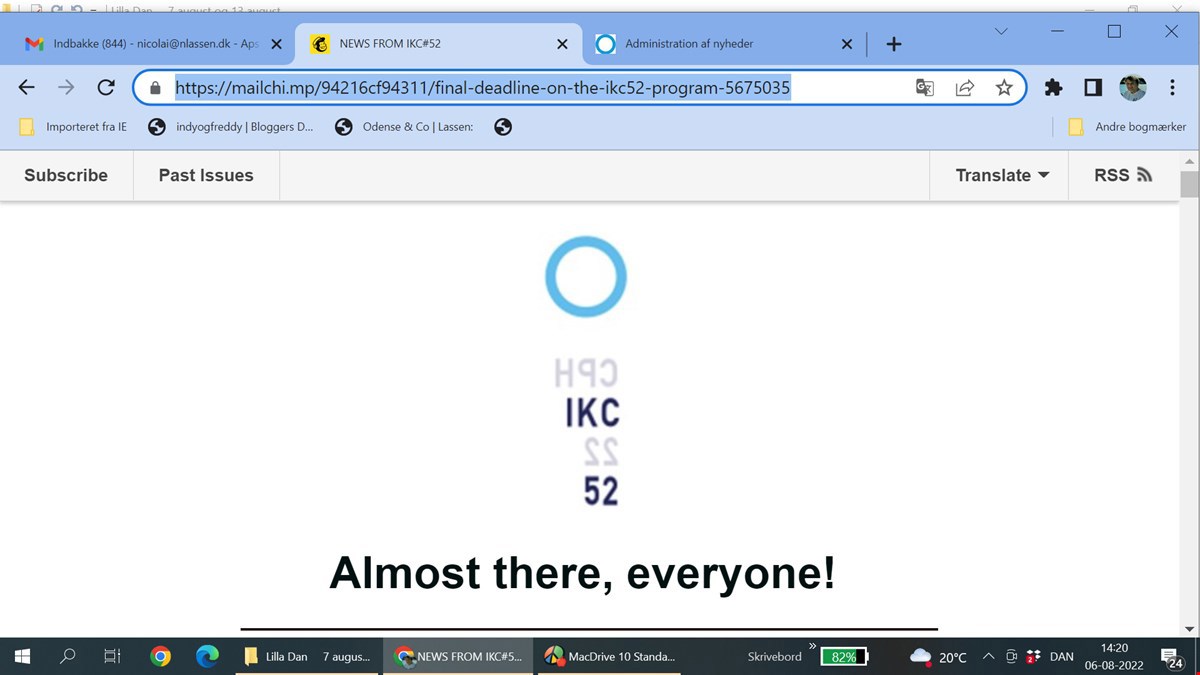
Task: Open Andre bogmærker folder
Action: [x=1127, y=127]
